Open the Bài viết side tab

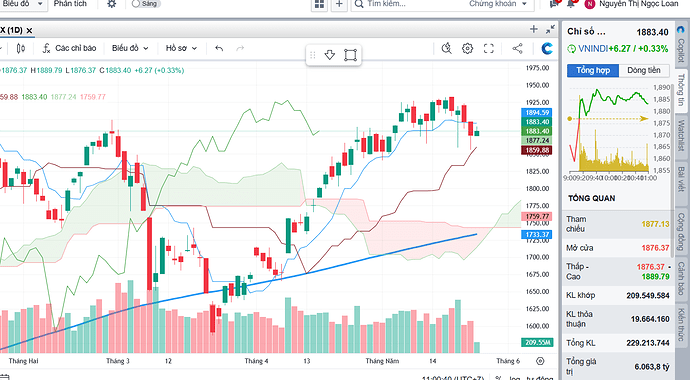[681, 179]
